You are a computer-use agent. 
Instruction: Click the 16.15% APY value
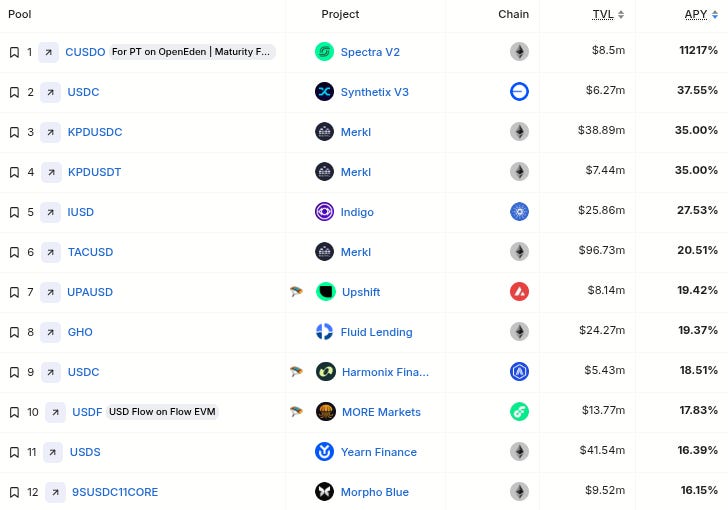point(699,490)
